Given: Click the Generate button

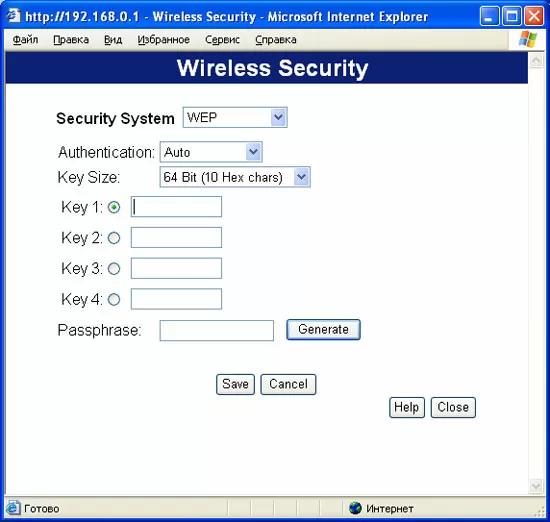Looking at the screenshot, I should click(x=323, y=329).
